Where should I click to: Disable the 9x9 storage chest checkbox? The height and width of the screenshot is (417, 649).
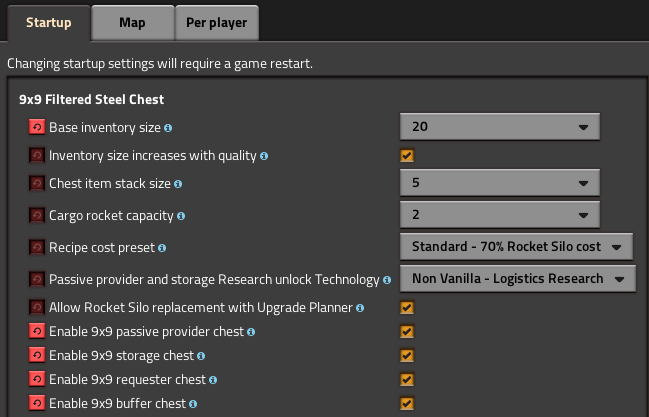(x=407, y=356)
